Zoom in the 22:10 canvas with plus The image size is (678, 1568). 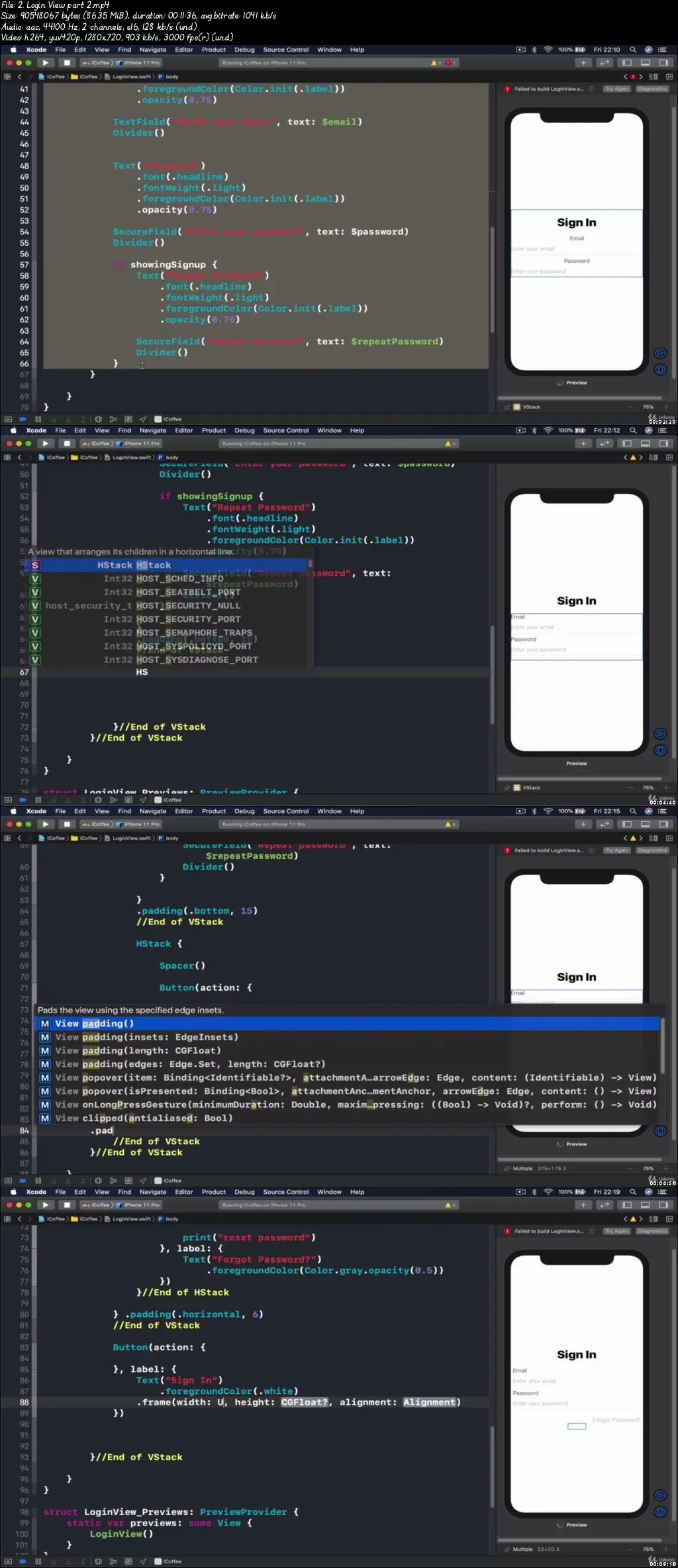click(667, 407)
